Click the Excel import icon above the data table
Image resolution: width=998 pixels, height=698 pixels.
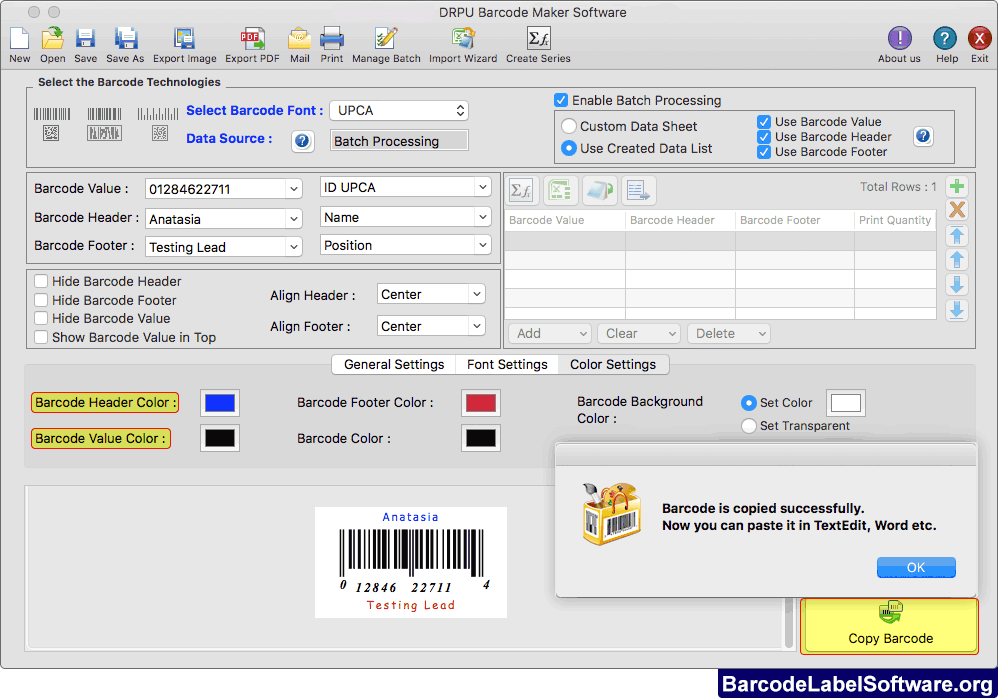tap(560, 190)
